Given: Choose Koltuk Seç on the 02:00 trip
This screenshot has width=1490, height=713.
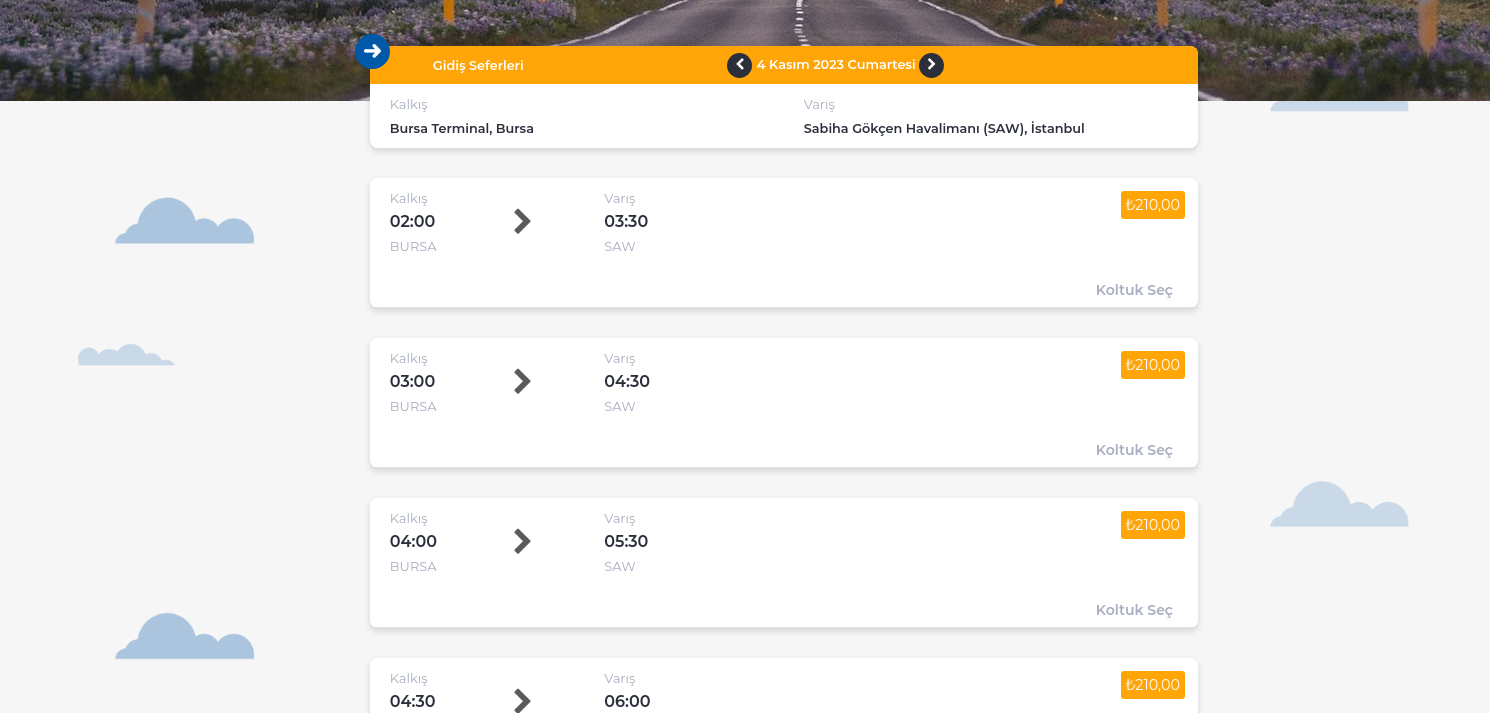Looking at the screenshot, I should pos(1134,289).
